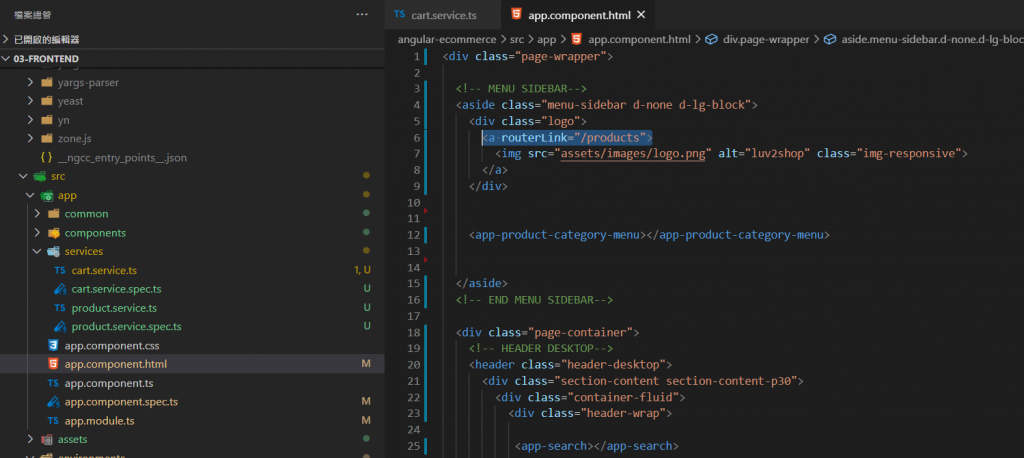The height and width of the screenshot is (458, 1024).
Task: Open app.component.css file
Action: coord(112,345)
